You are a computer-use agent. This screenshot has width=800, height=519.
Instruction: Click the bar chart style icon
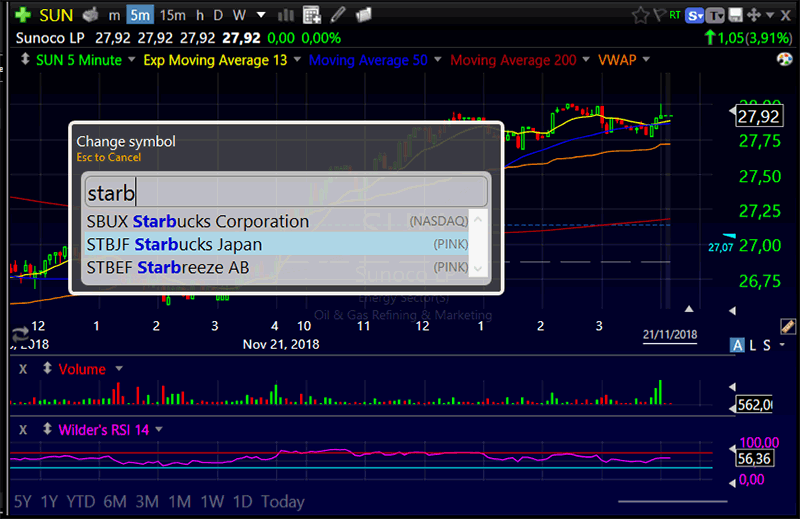click(286, 15)
